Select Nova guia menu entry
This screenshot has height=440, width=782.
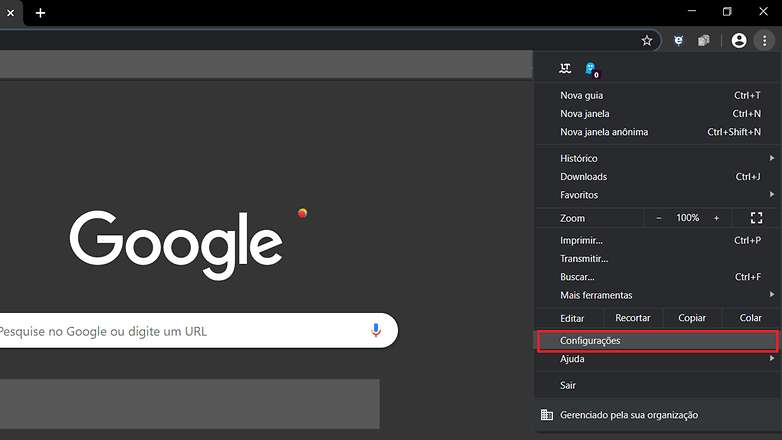[657, 95]
